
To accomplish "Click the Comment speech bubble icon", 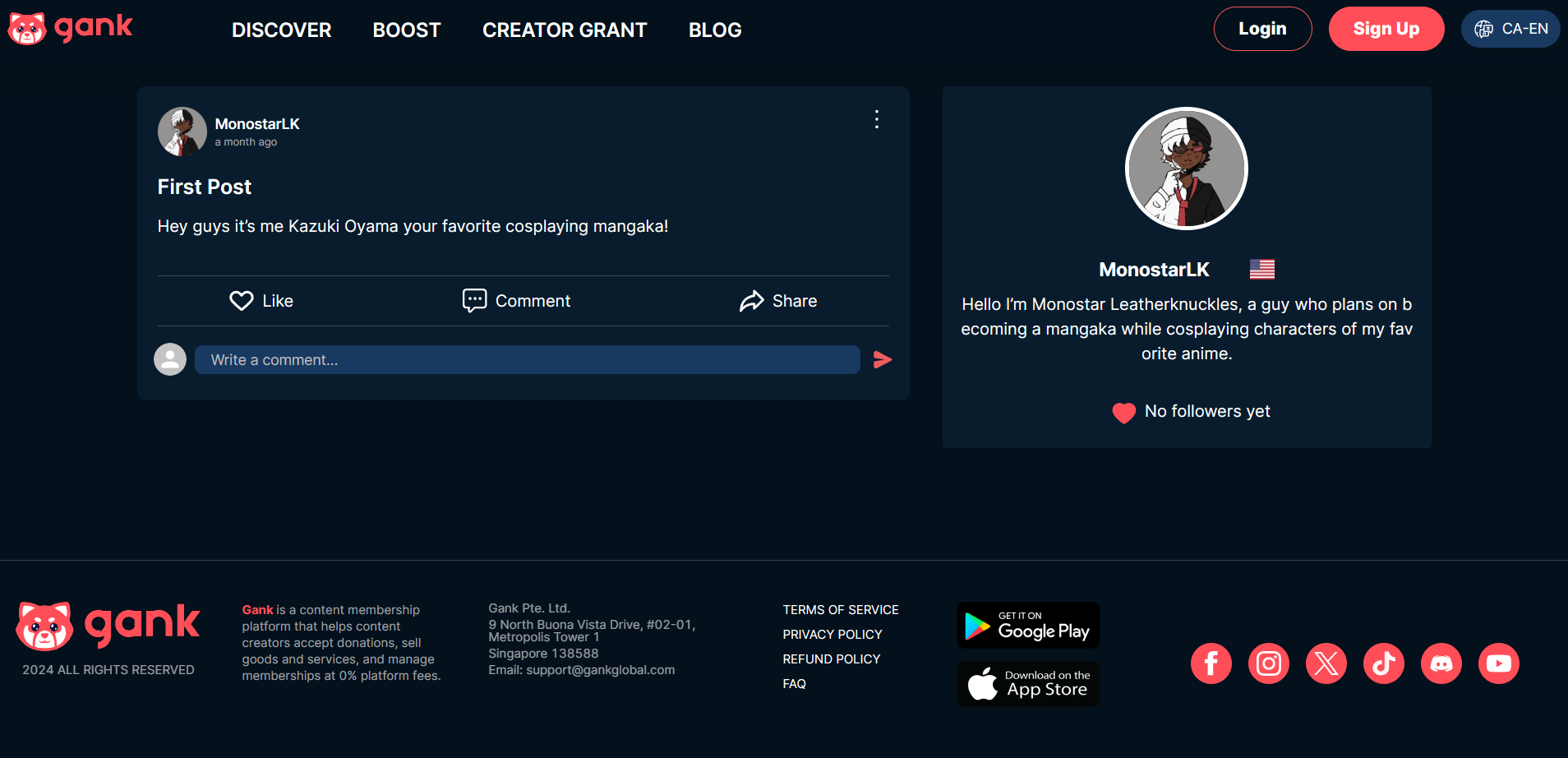I will (474, 301).
